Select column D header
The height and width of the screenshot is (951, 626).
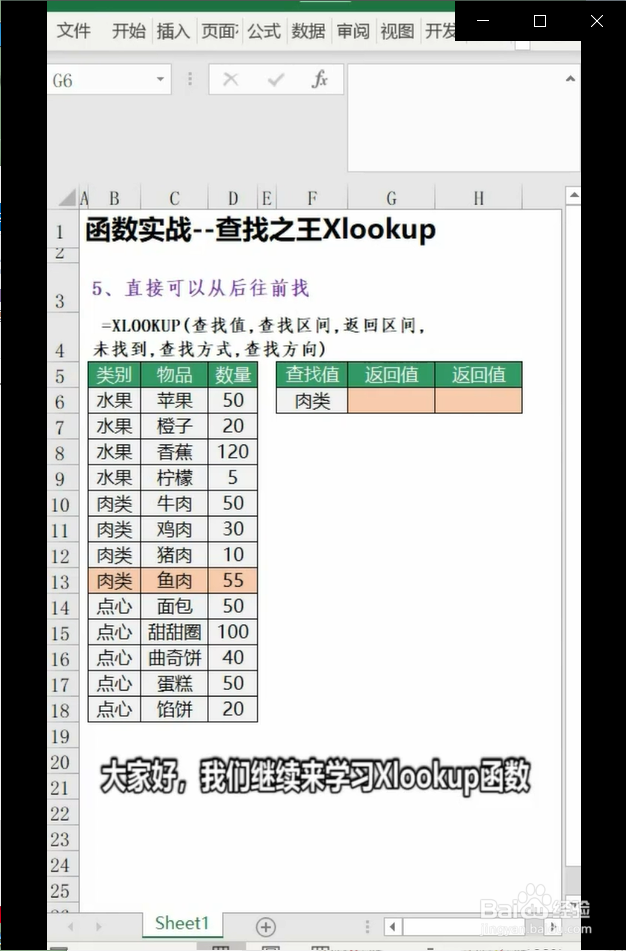point(233,198)
